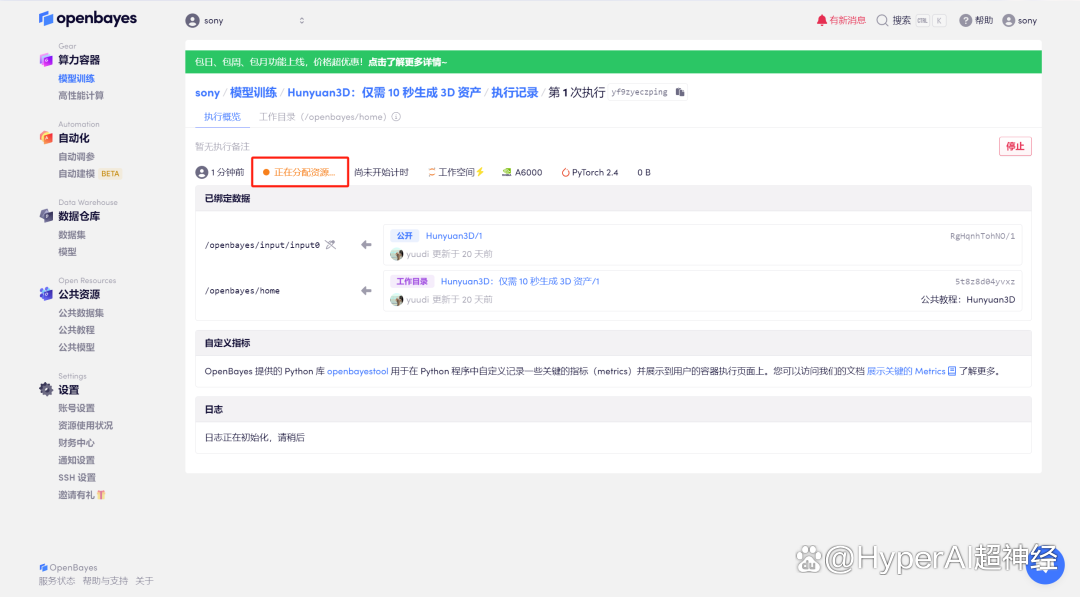This screenshot has height=597, width=1080.
Task: Click the user avatar beside 1 分钟前
Action: (202, 172)
